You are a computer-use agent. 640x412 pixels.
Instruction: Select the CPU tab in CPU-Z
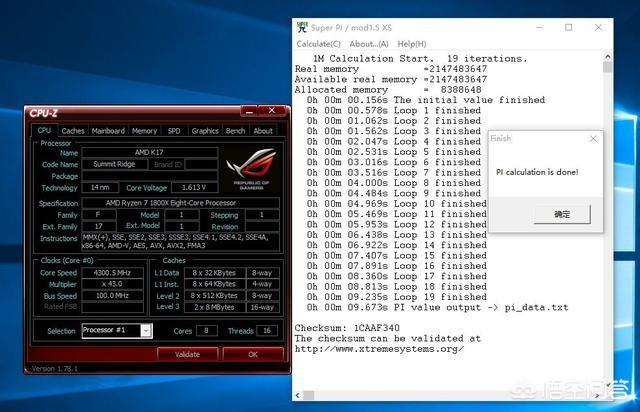click(44, 130)
